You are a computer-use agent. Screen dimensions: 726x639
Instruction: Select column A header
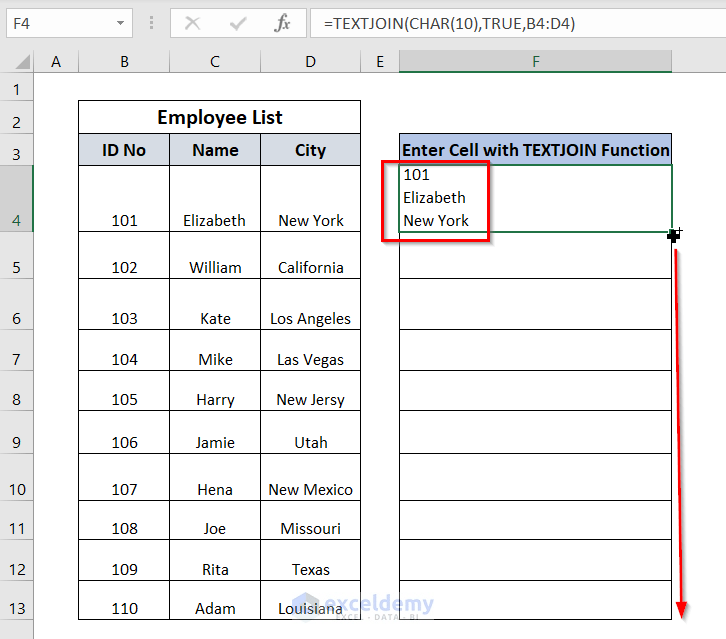(x=56, y=62)
